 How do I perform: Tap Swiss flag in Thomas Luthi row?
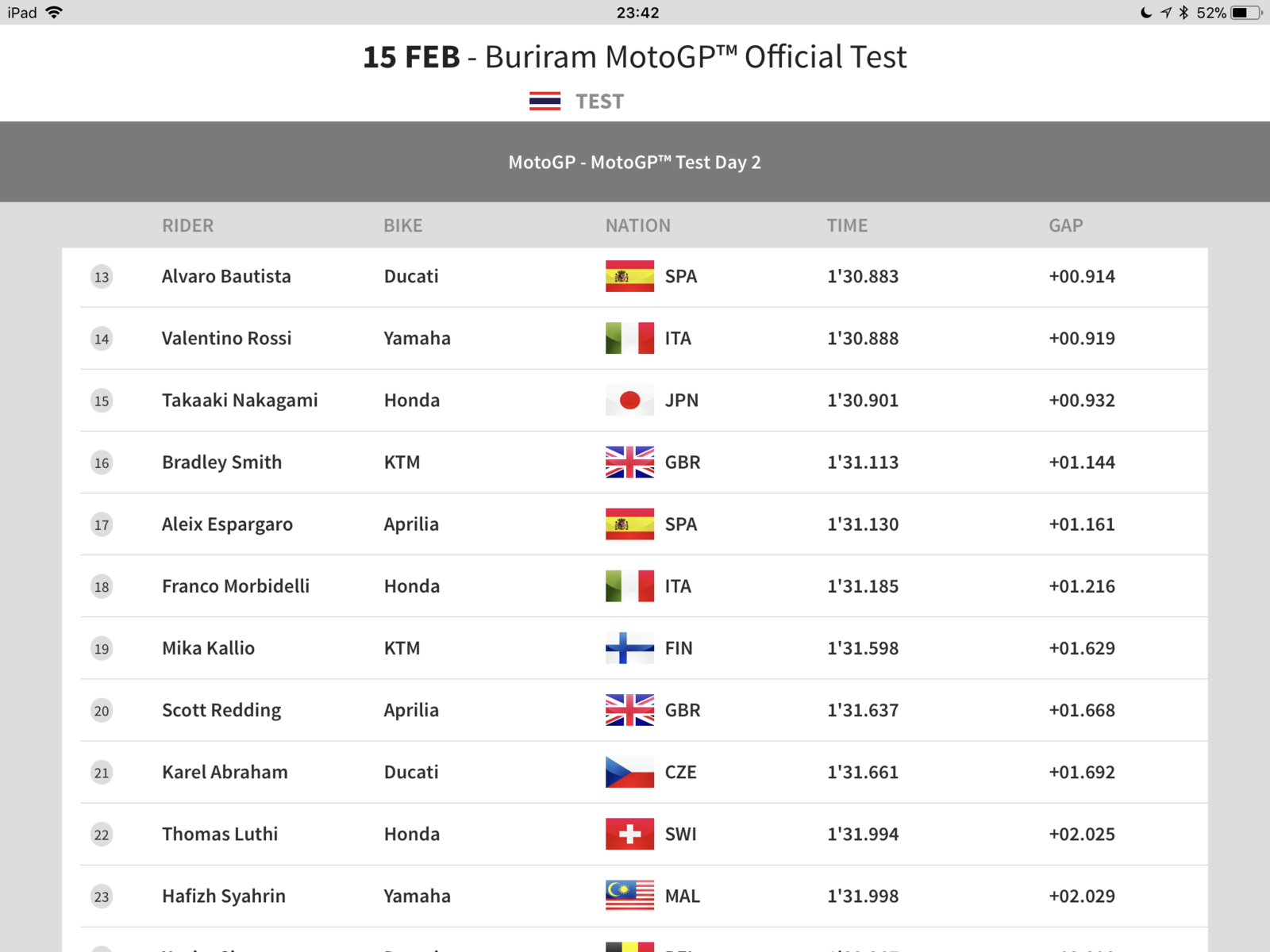click(629, 834)
